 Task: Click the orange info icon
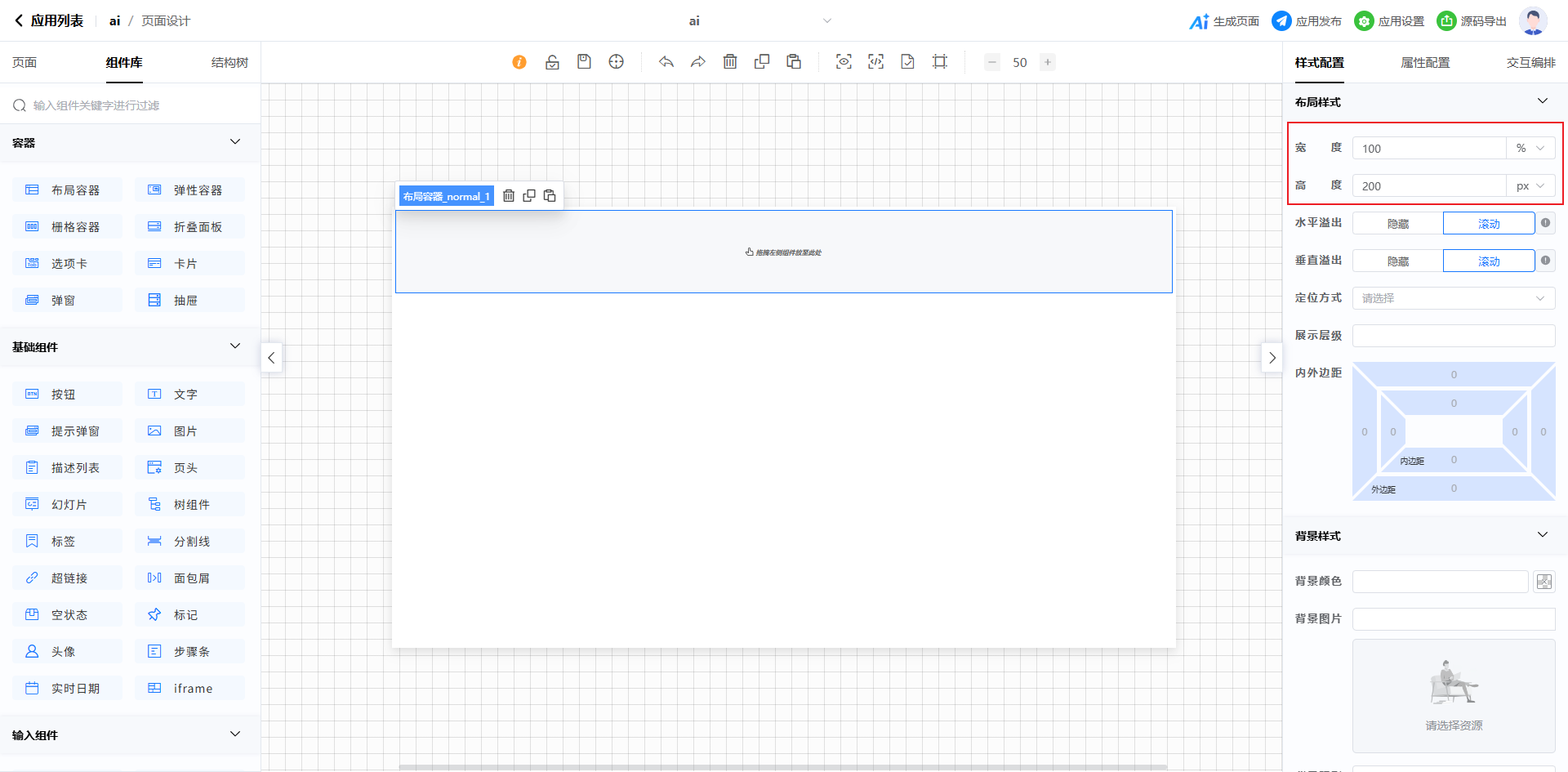click(x=519, y=62)
